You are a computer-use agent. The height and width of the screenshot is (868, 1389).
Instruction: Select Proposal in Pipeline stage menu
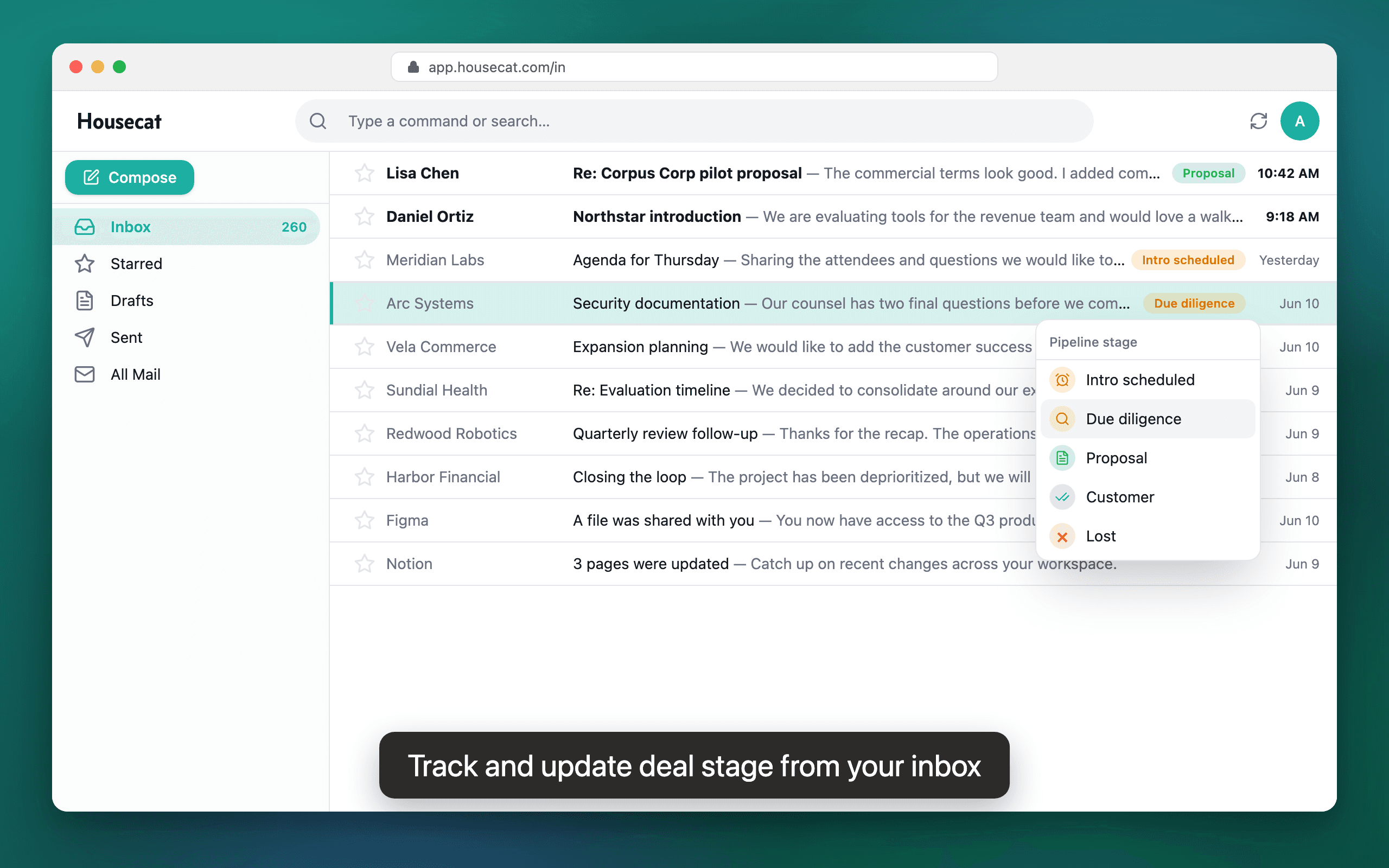[x=1148, y=458]
